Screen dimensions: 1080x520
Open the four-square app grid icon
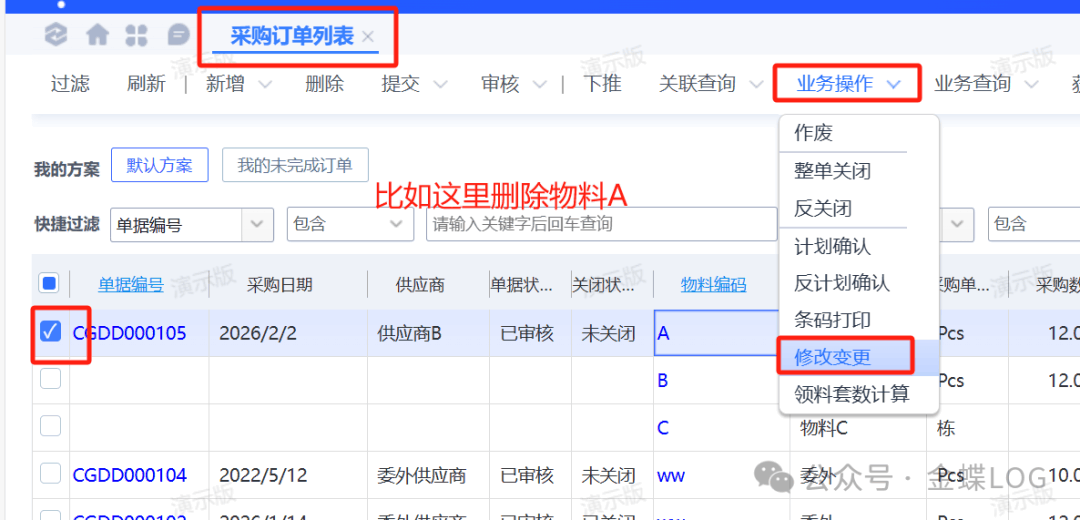pos(137,35)
